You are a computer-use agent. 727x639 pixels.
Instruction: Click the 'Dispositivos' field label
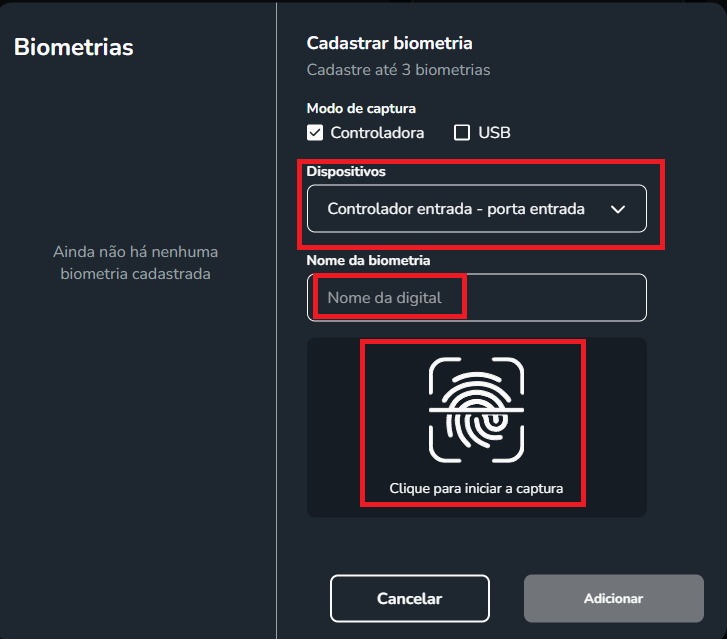(x=346, y=171)
